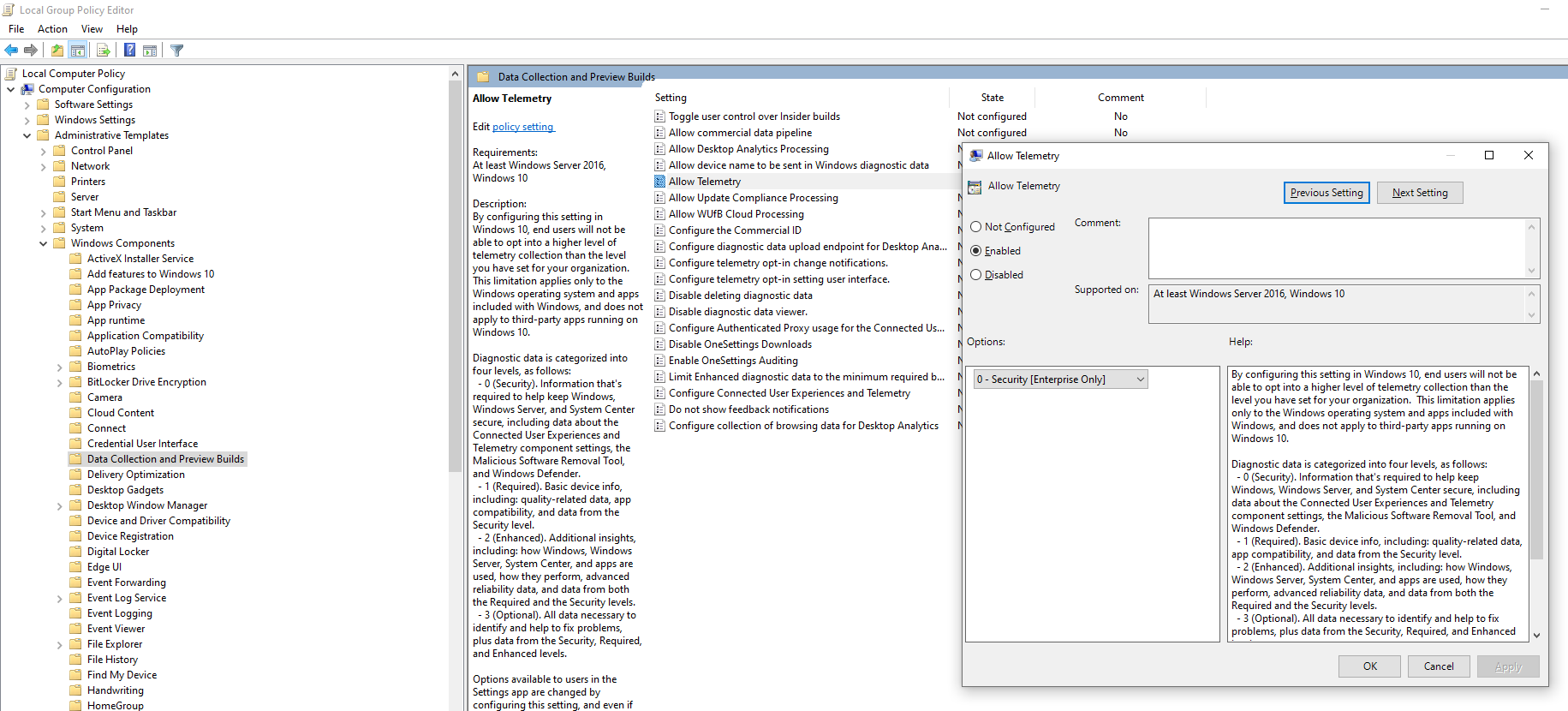Screen dimensions: 1568x711
Task: Toggle Show/Hide Action Pane toolbar icon
Action: (x=150, y=51)
